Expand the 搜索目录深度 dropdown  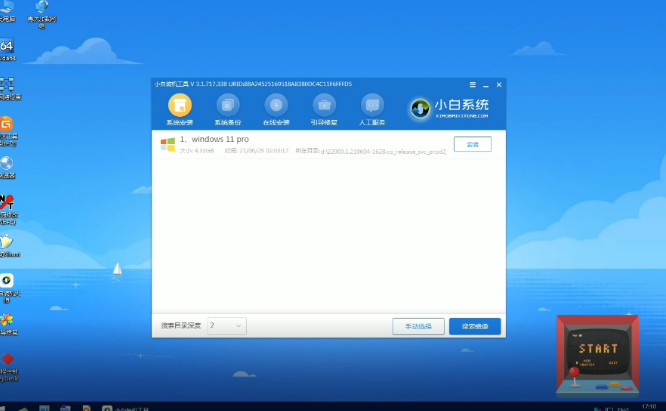227,326
